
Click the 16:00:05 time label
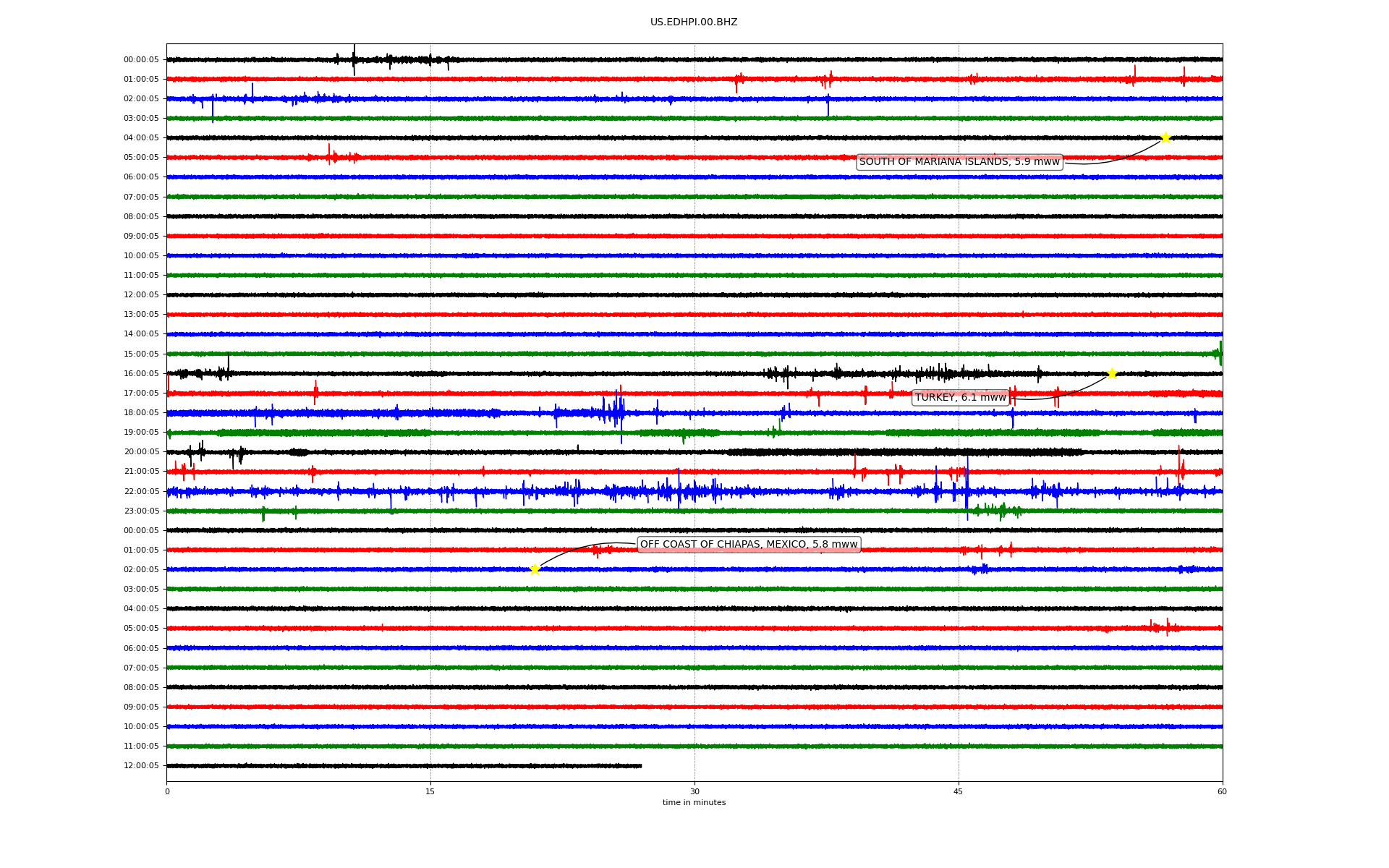click(x=141, y=373)
